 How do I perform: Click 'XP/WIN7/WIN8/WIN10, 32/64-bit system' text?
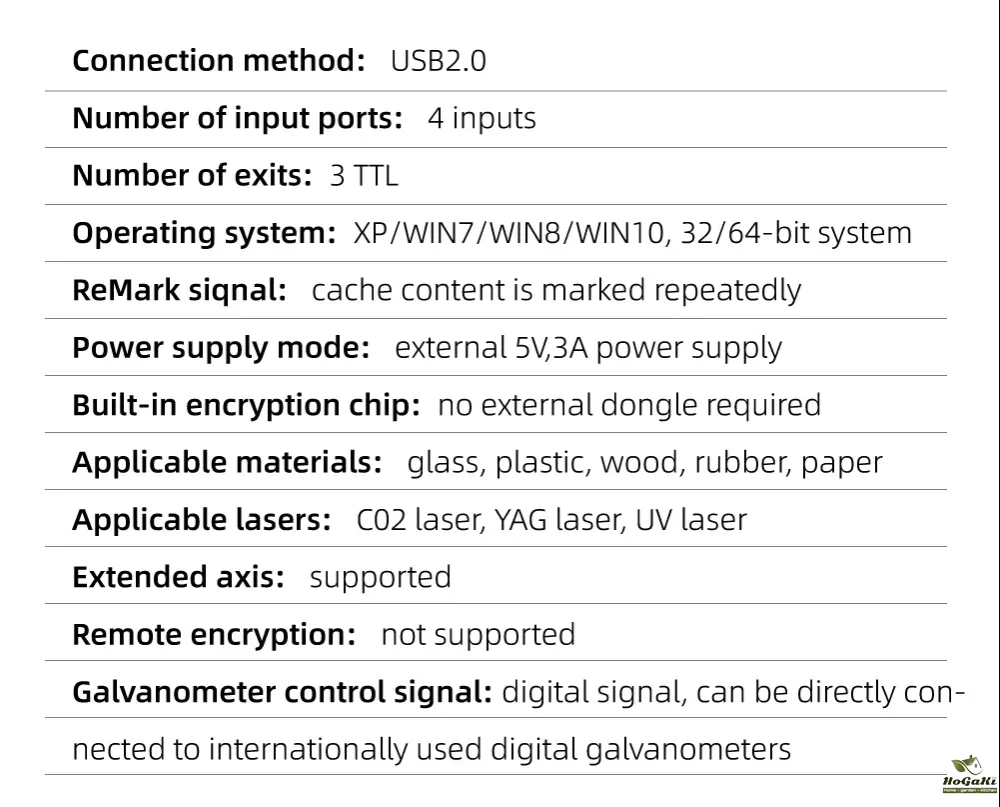click(x=633, y=233)
